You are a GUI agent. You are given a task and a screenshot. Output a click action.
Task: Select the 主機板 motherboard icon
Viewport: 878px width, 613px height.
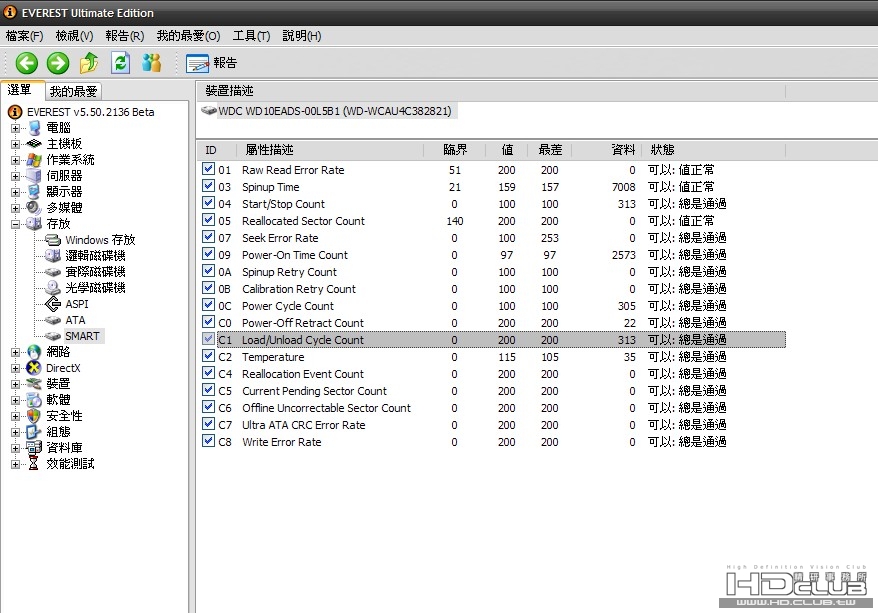[34, 144]
